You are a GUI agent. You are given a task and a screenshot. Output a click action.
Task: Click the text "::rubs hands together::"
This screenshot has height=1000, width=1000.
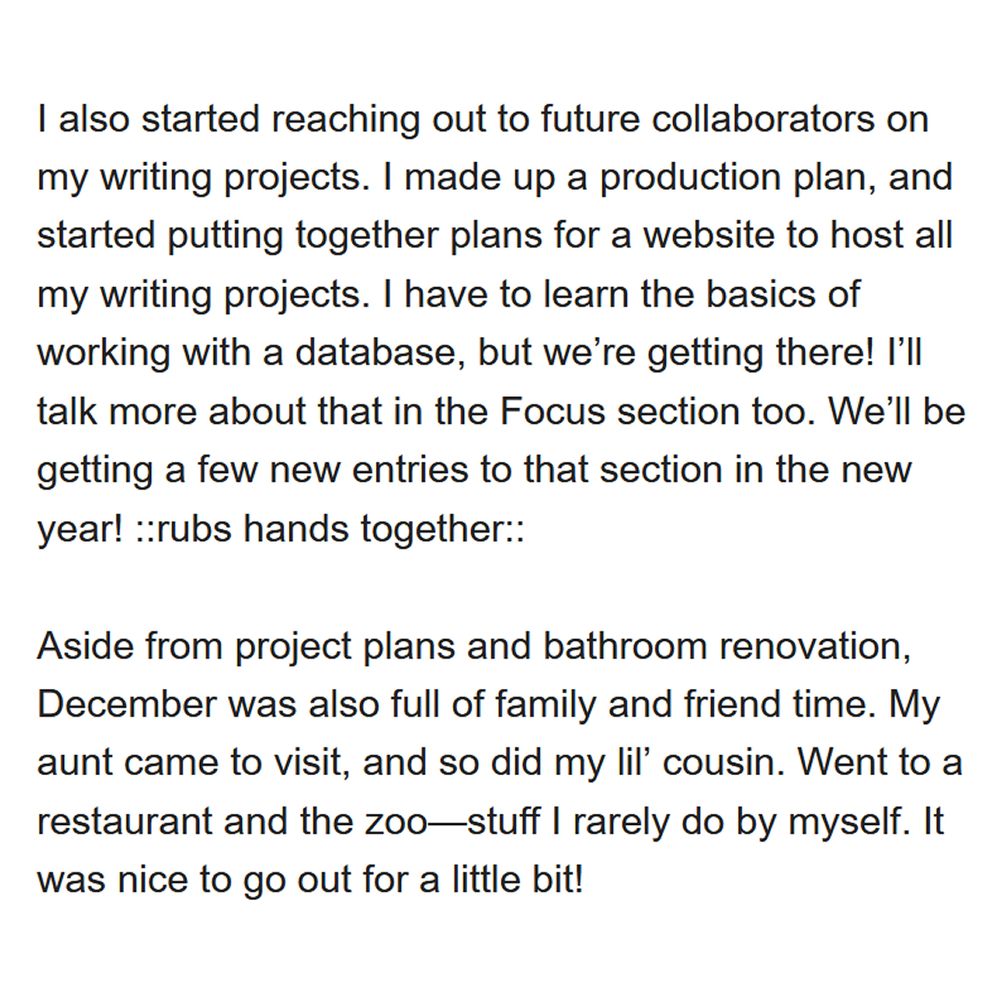330,529
